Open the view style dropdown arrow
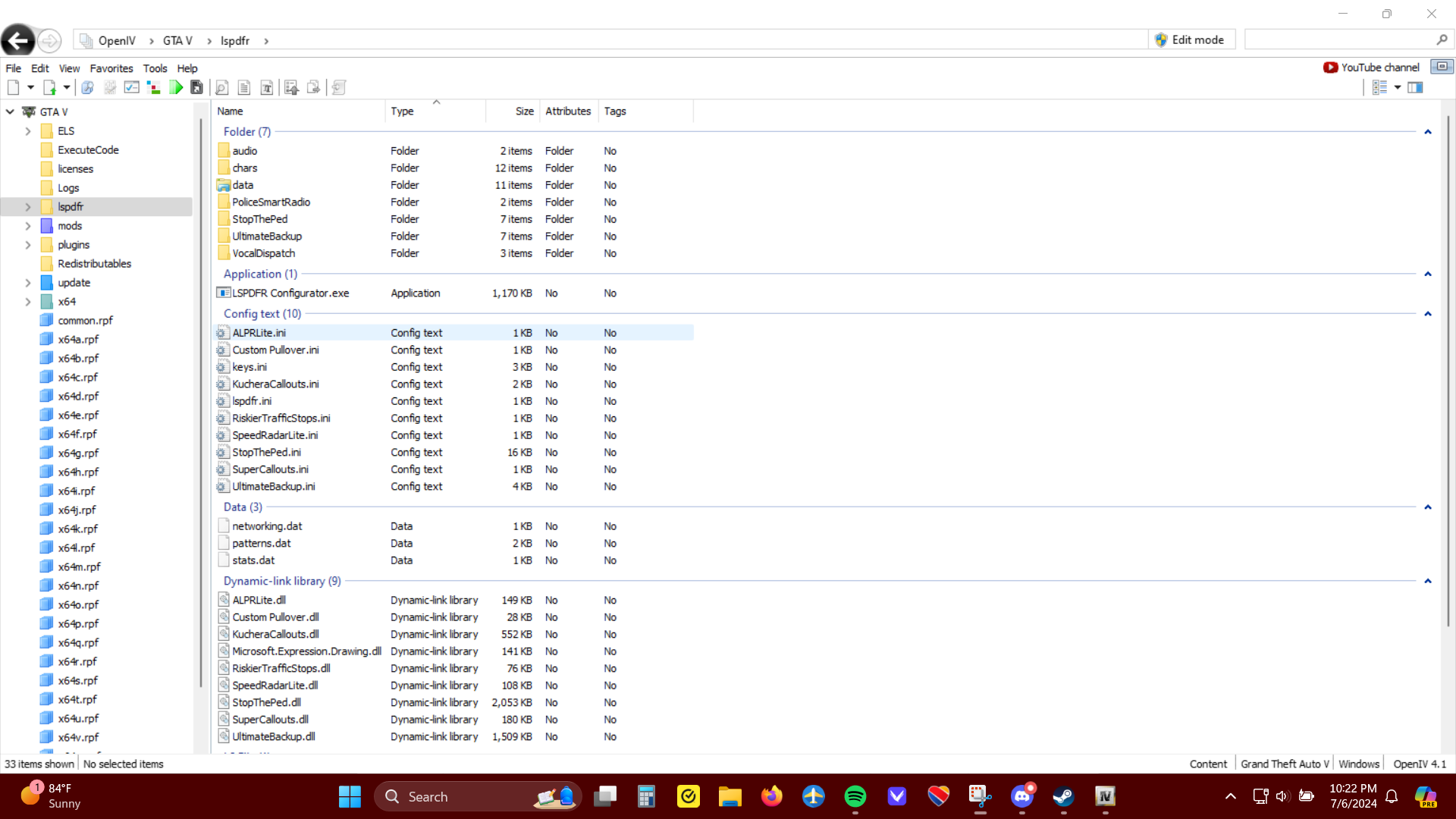The width and height of the screenshot is (1456, 819). 1398,88
